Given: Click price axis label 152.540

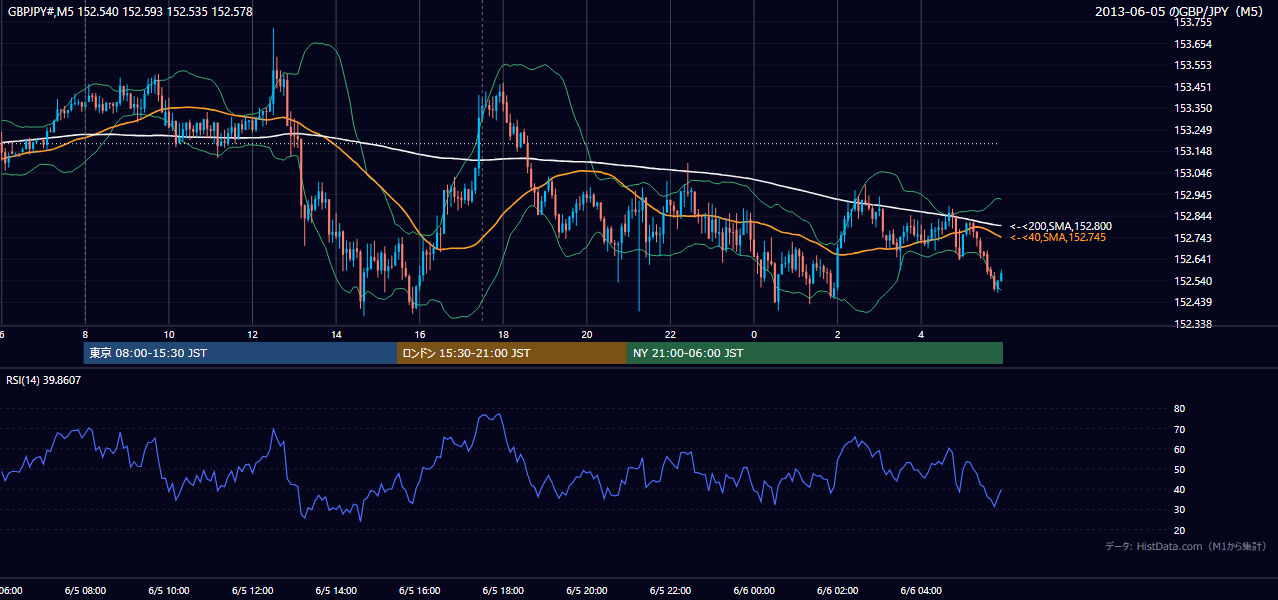Looking at the screenshot, I should point(1194,281).
